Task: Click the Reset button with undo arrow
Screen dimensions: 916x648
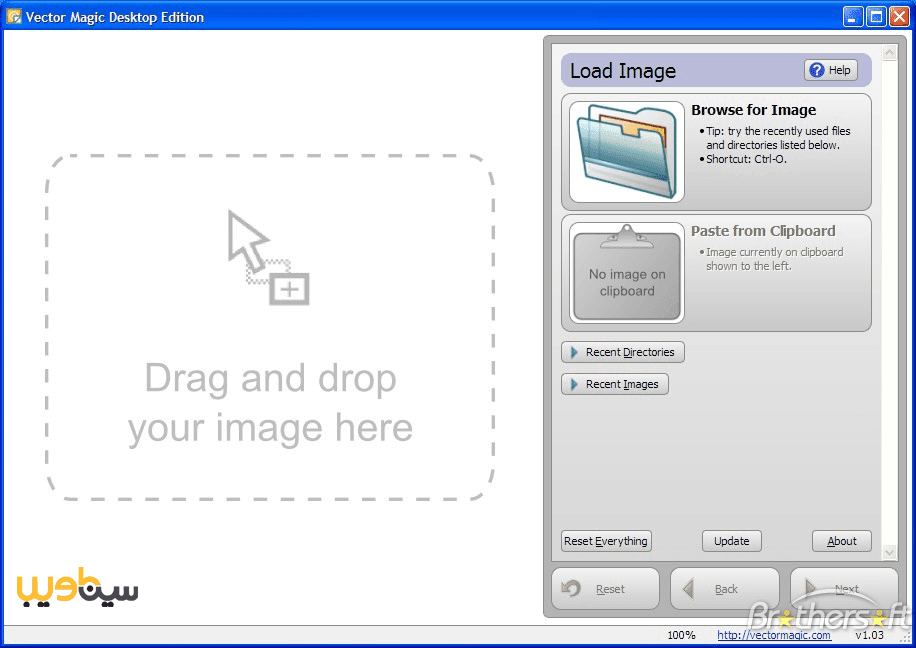Action: [605, 588]
